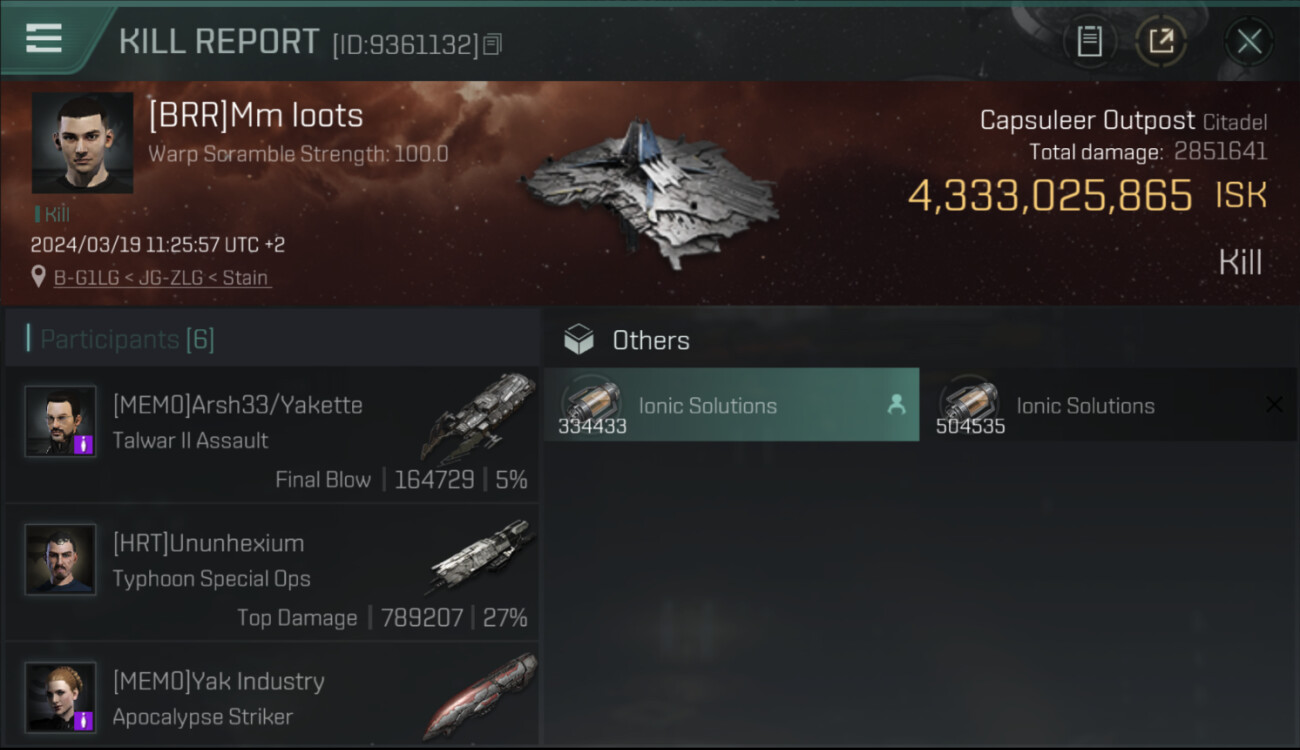View the Mm loots pilot portrait
This screenshot has height=750, width=1300.
coord(82,143)
